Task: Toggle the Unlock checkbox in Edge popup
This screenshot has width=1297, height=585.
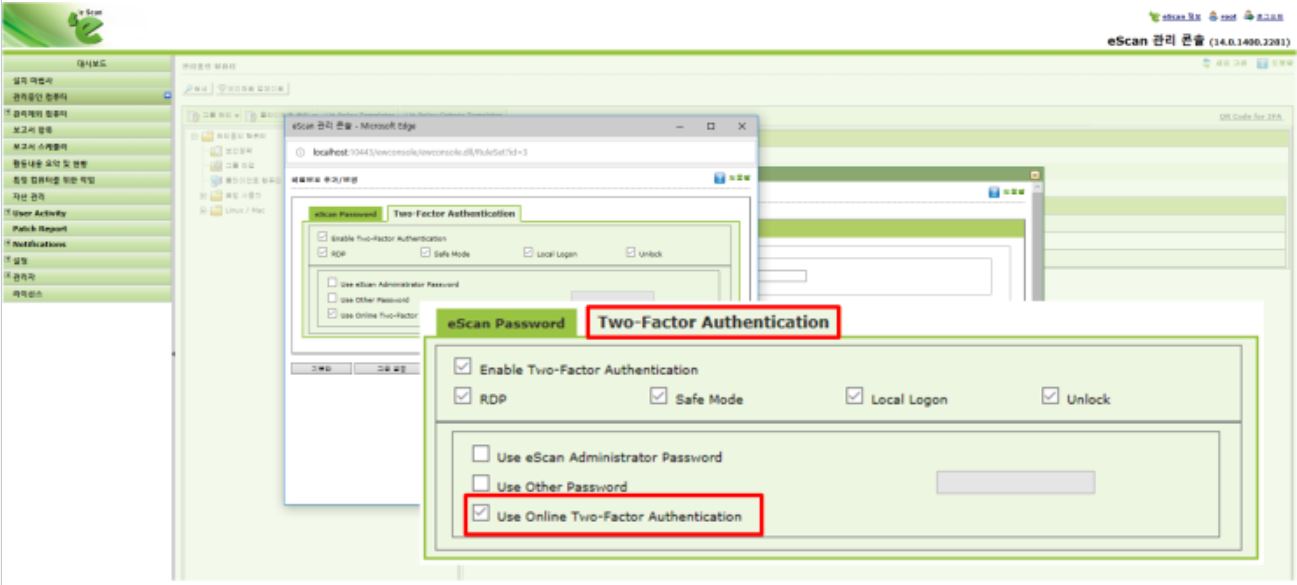Action: (x=630, y=254)
